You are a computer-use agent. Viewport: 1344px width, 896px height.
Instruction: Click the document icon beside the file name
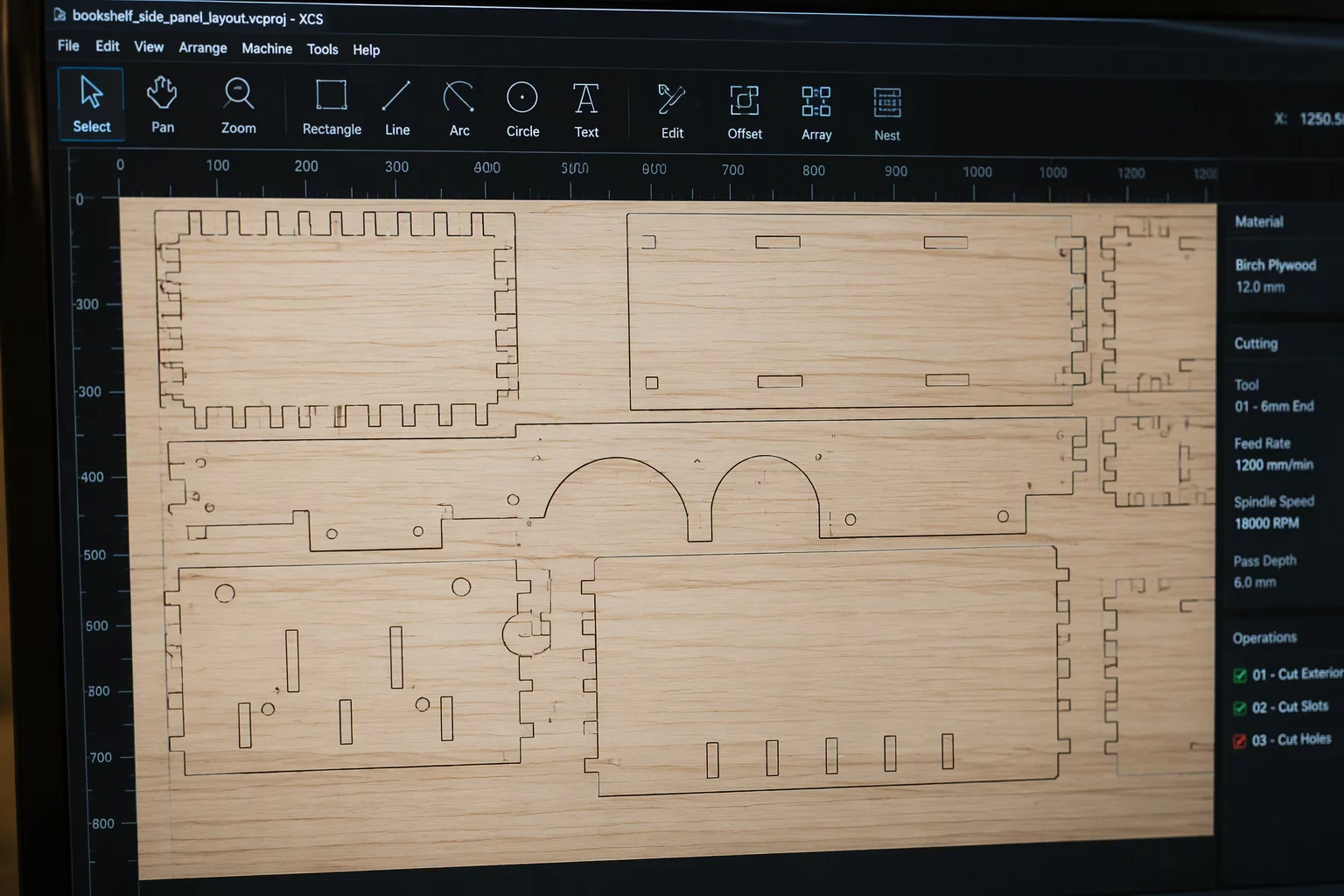(59, 15)
